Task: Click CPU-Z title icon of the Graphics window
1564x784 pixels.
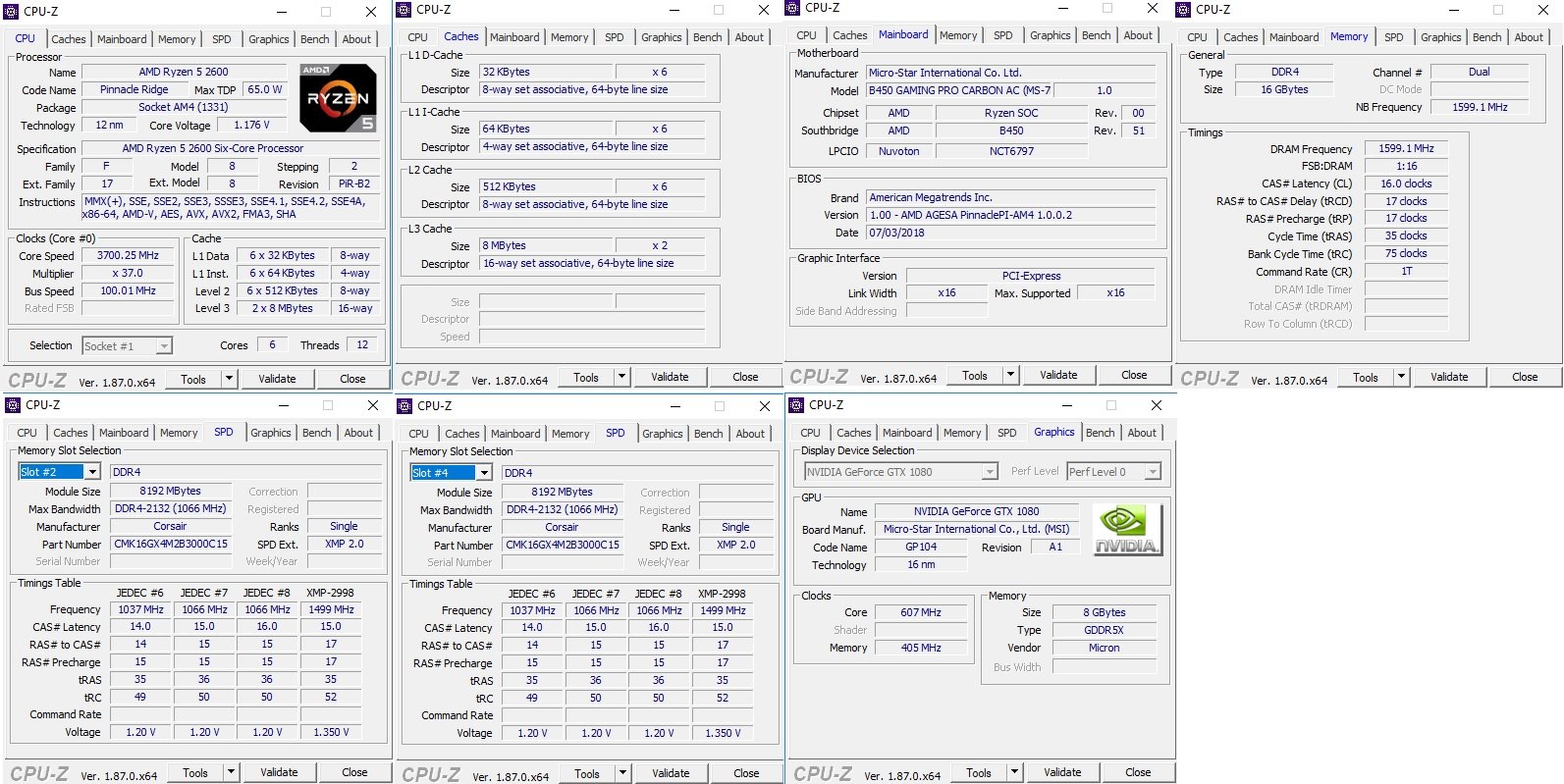Action: point(796,405)
